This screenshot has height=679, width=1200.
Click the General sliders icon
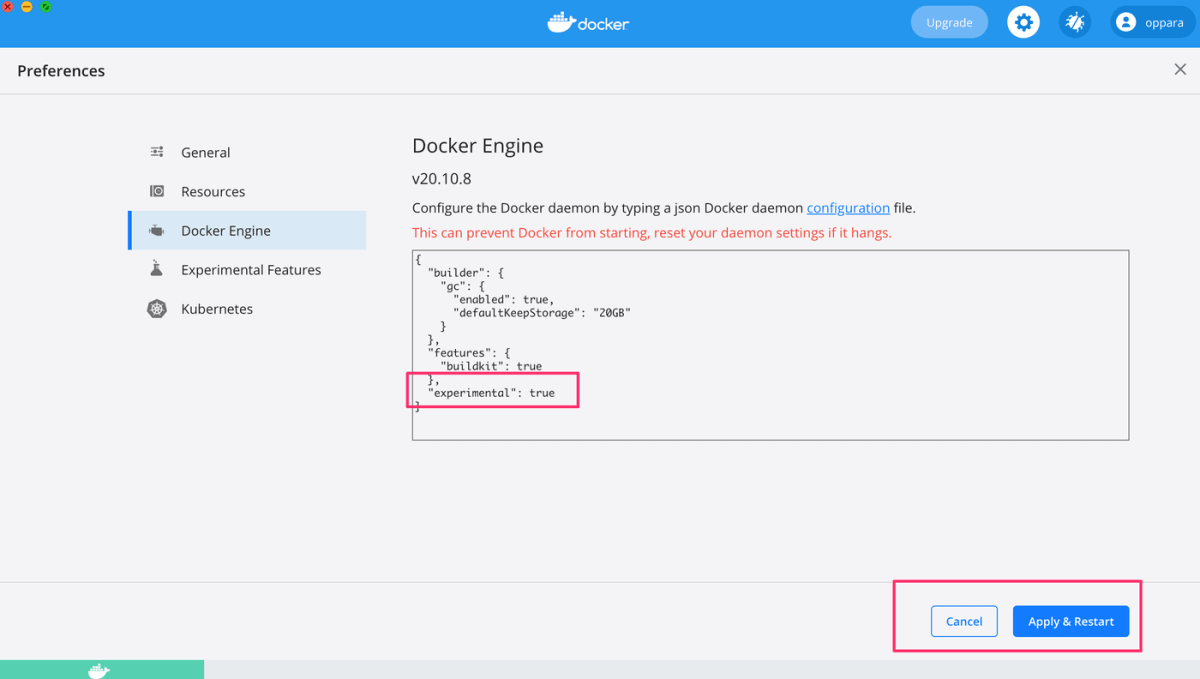[157, 152]
